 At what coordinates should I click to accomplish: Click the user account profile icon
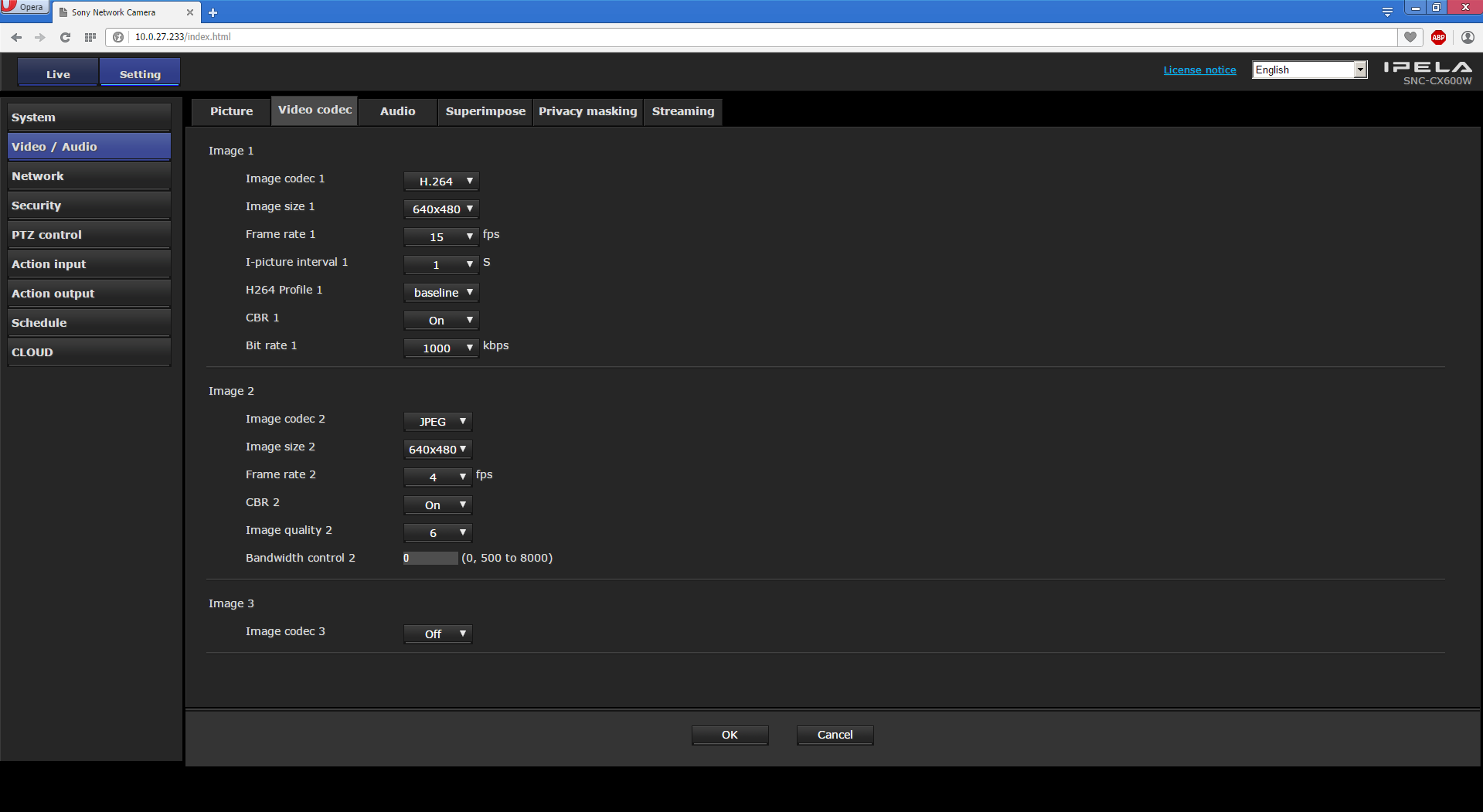pos(1468,37)
